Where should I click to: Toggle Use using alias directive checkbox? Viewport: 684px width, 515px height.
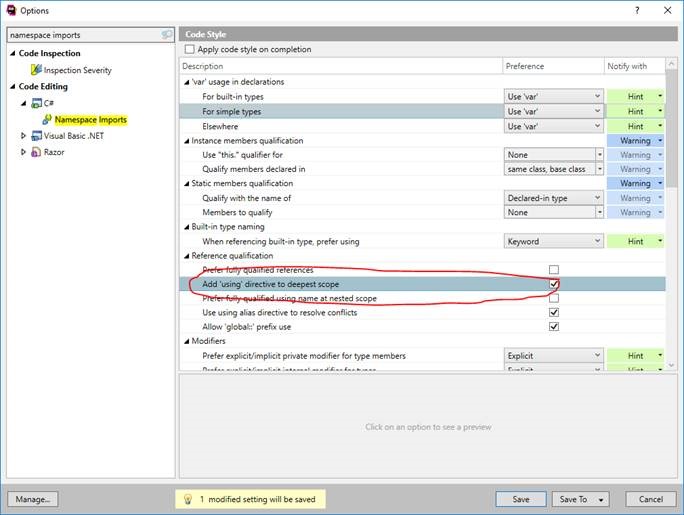(554, 312)
